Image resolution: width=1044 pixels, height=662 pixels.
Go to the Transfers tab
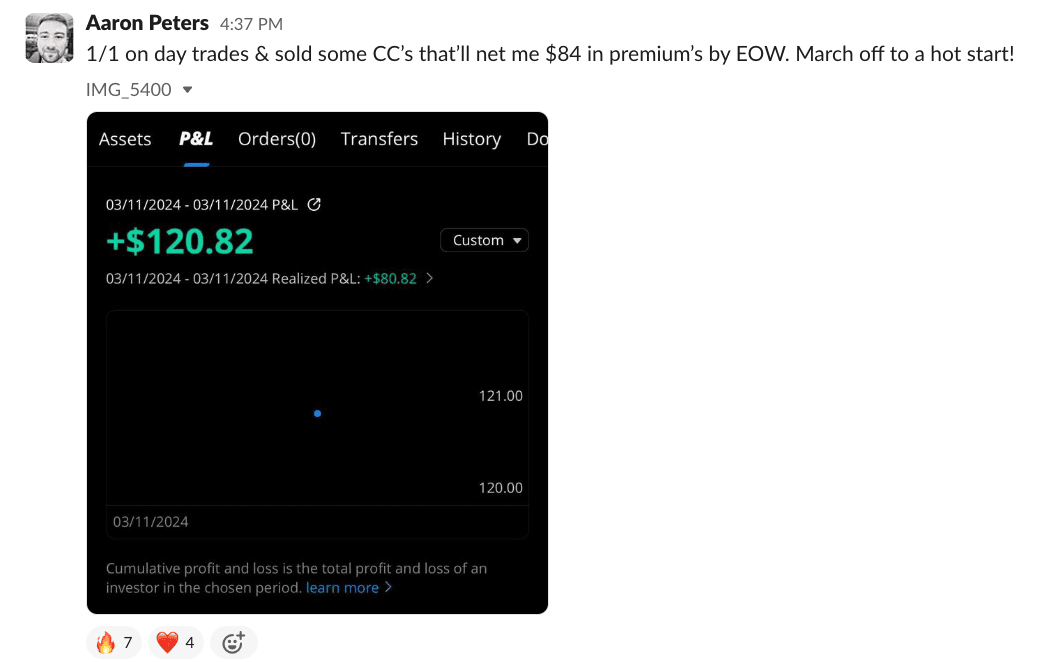[379, 139]
